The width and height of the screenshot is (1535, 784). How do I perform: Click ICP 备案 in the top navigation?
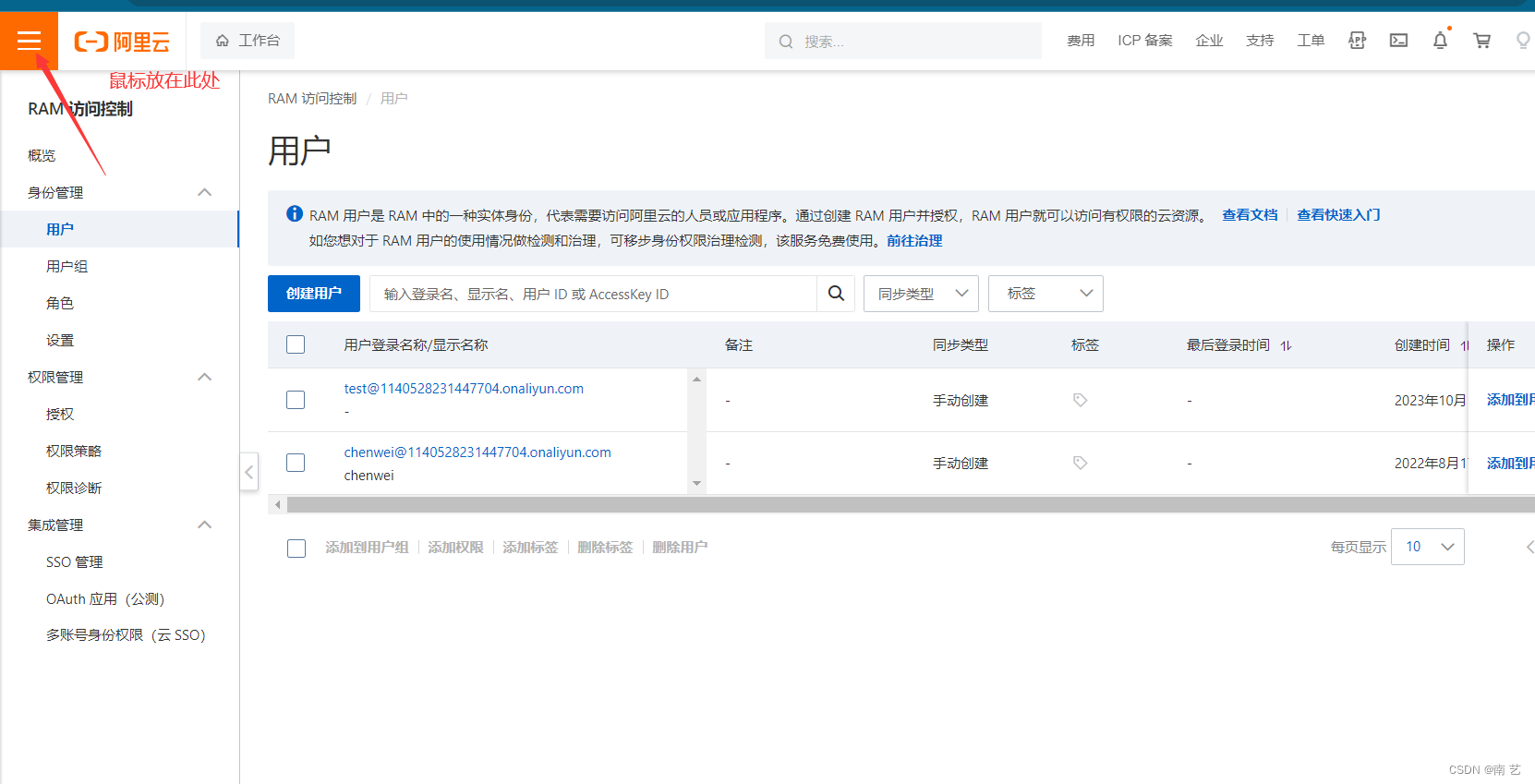pos(1145,41)
